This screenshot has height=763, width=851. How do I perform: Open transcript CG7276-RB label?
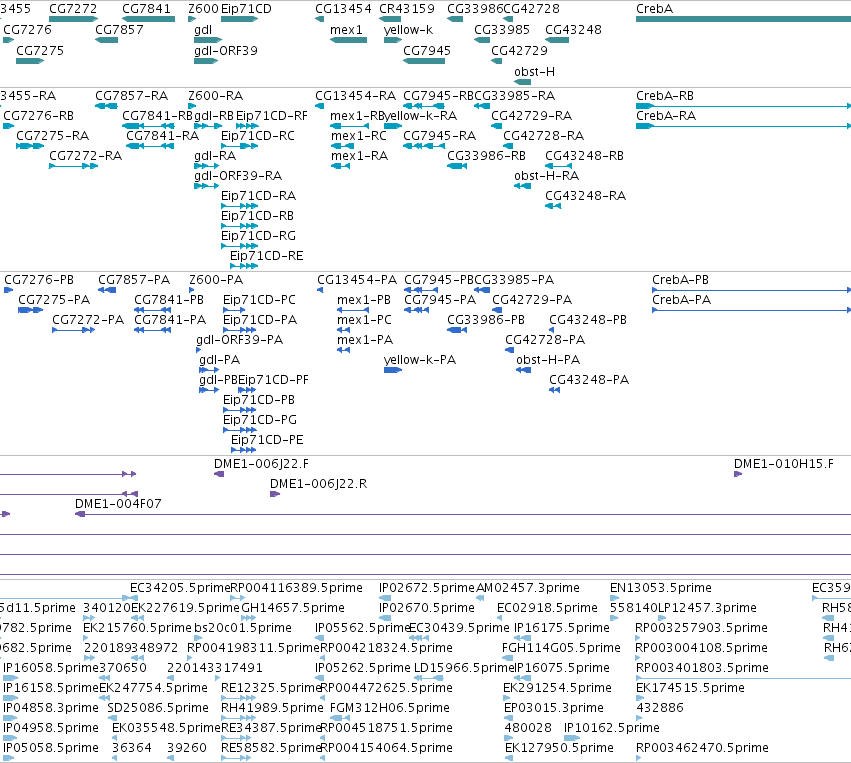click(38, 116)
